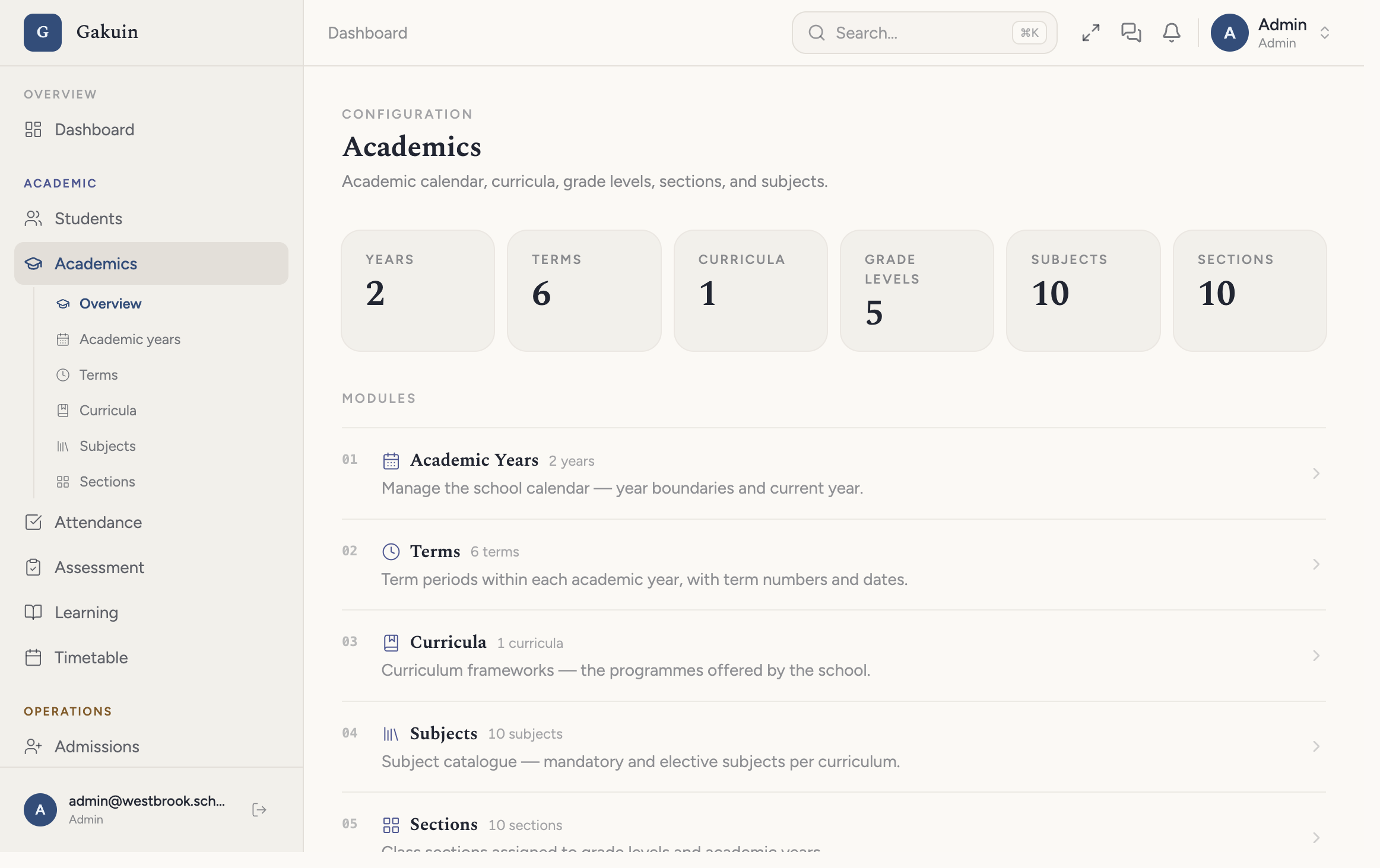Click the Curricula stat card showing 1
Viewport: 1380px width, 868px height.
point(751,291)
